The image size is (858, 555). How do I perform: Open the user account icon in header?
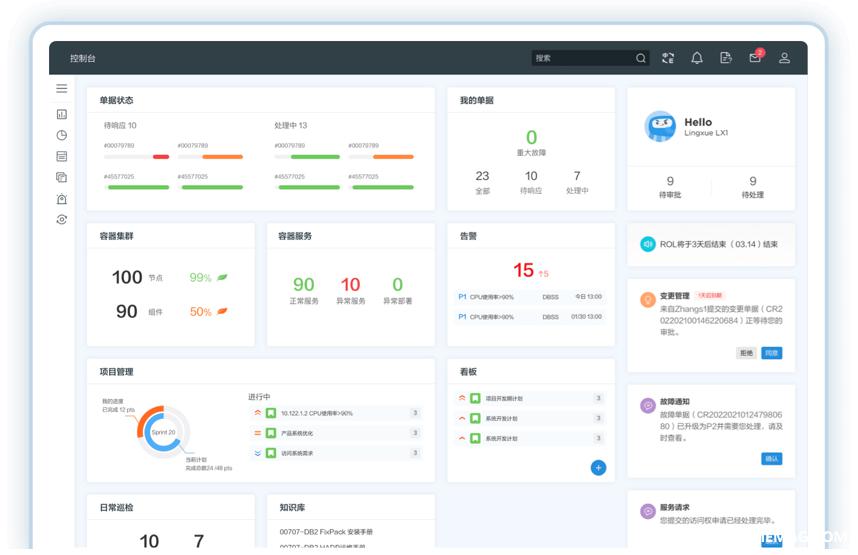tap(784, 58)
